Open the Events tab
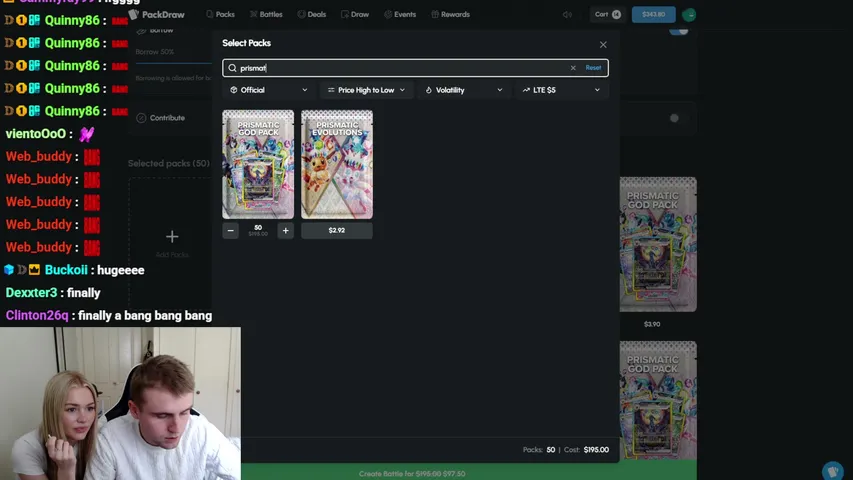853x480 pixels. coord(400,15)
